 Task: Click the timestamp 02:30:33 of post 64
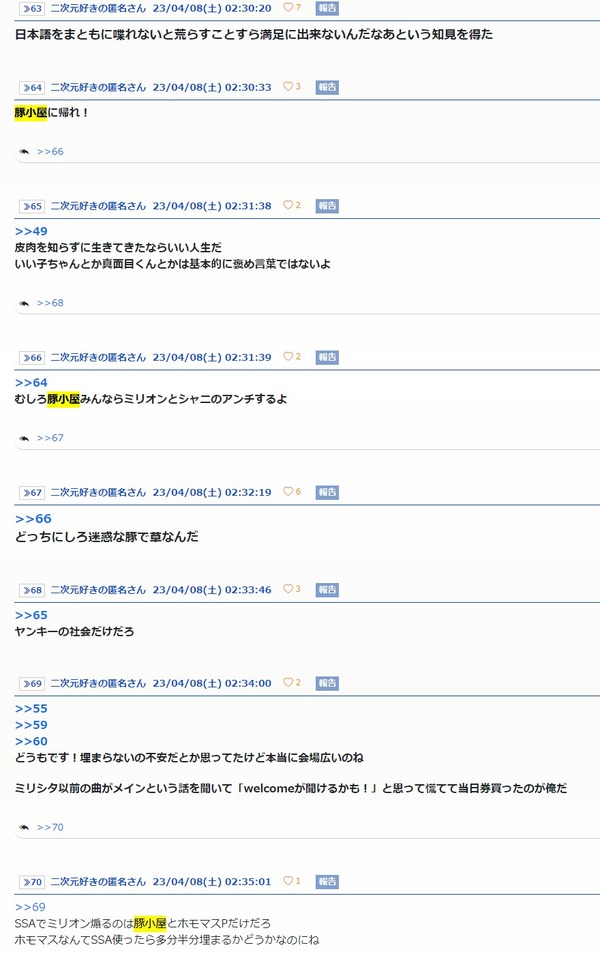(x=248, y=88)
